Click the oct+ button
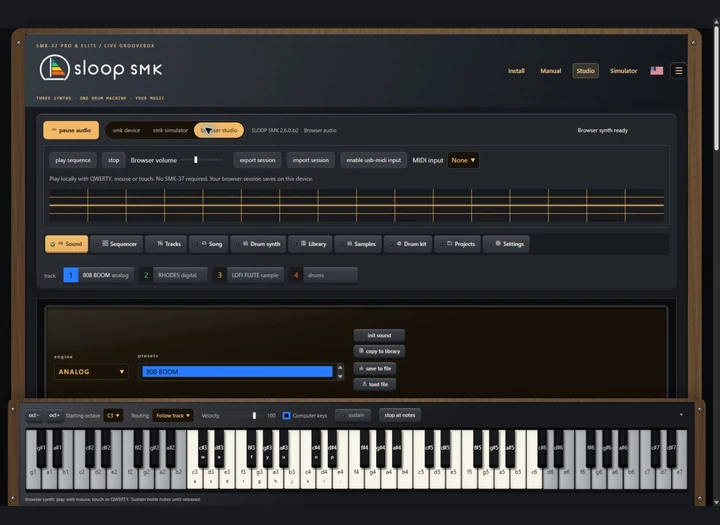Viewport: 720px width, 525px height. pyautogui.click(x=54, y=415)
